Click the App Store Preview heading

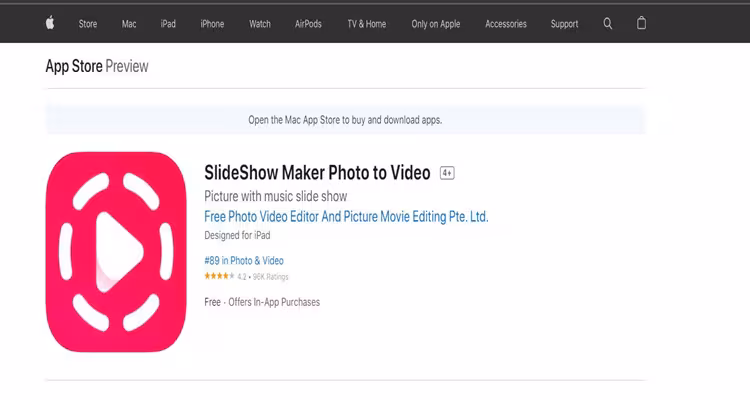point(97,66)
